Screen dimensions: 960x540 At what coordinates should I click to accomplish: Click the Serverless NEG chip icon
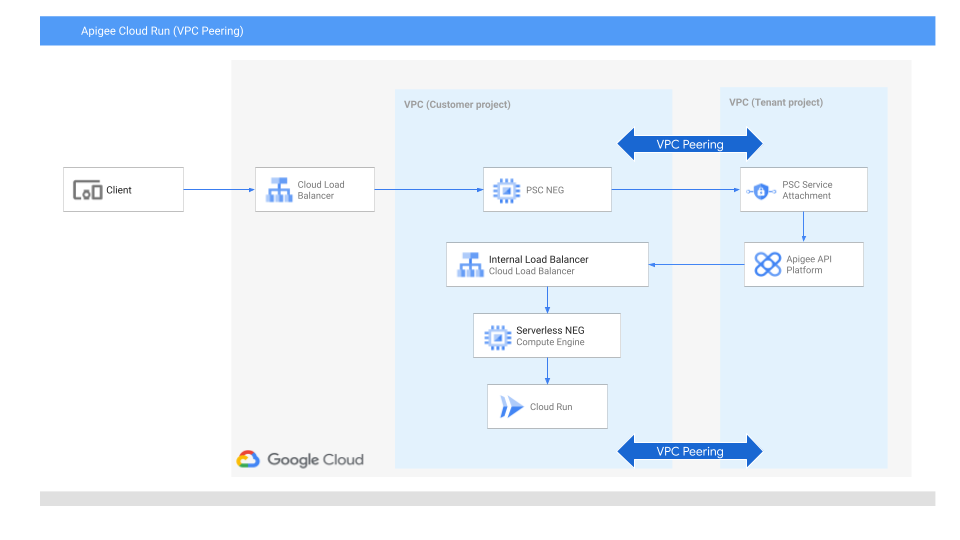click(x=498, y=337)
